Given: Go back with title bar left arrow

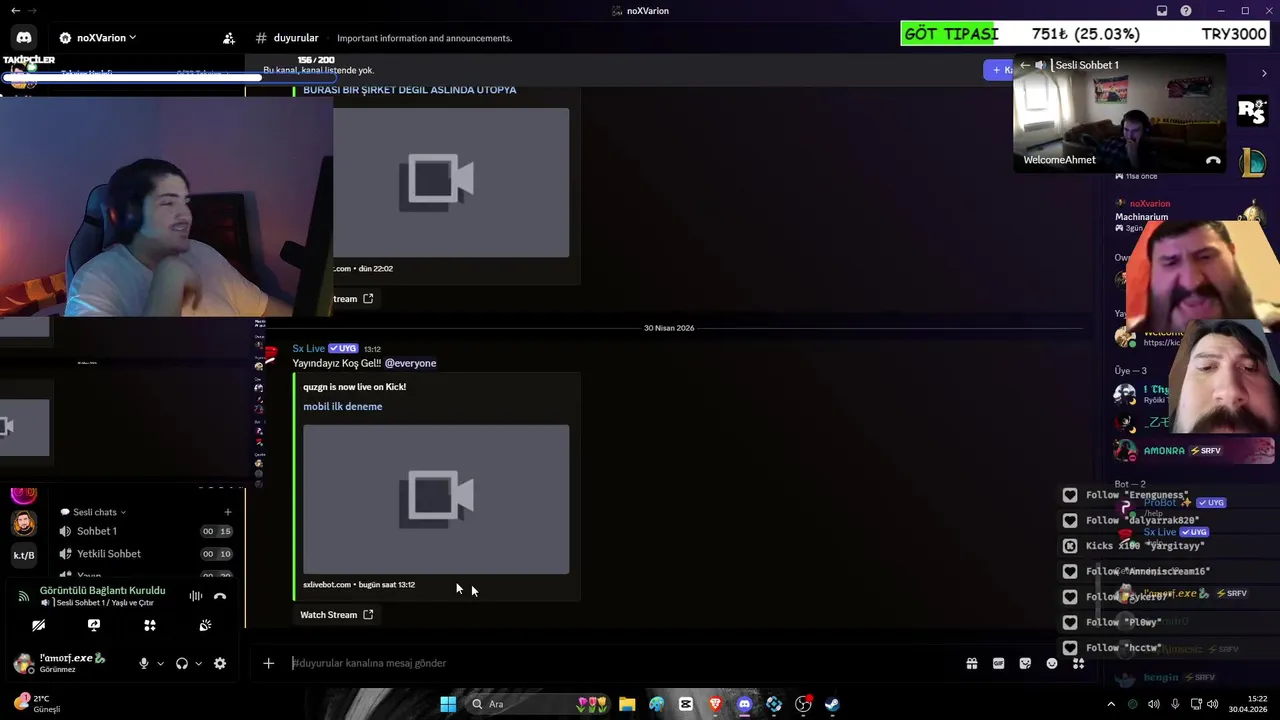Looking at the screenshot, I should click(x=15, y=10).
